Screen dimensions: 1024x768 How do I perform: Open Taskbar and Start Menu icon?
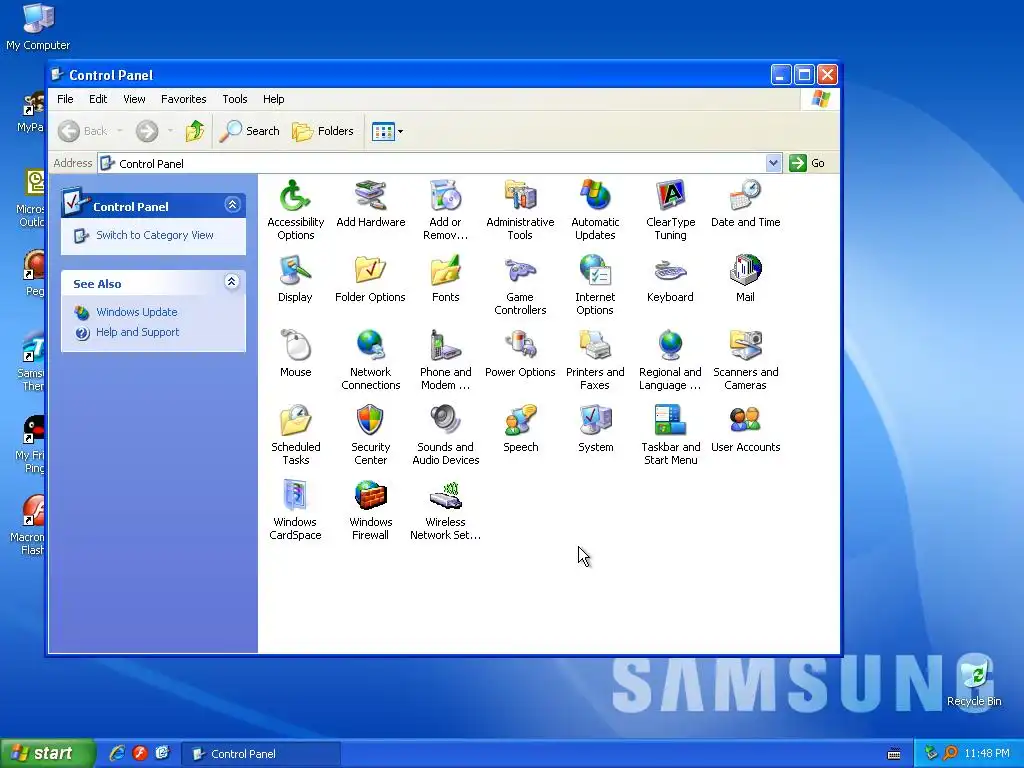click(670, 421)
